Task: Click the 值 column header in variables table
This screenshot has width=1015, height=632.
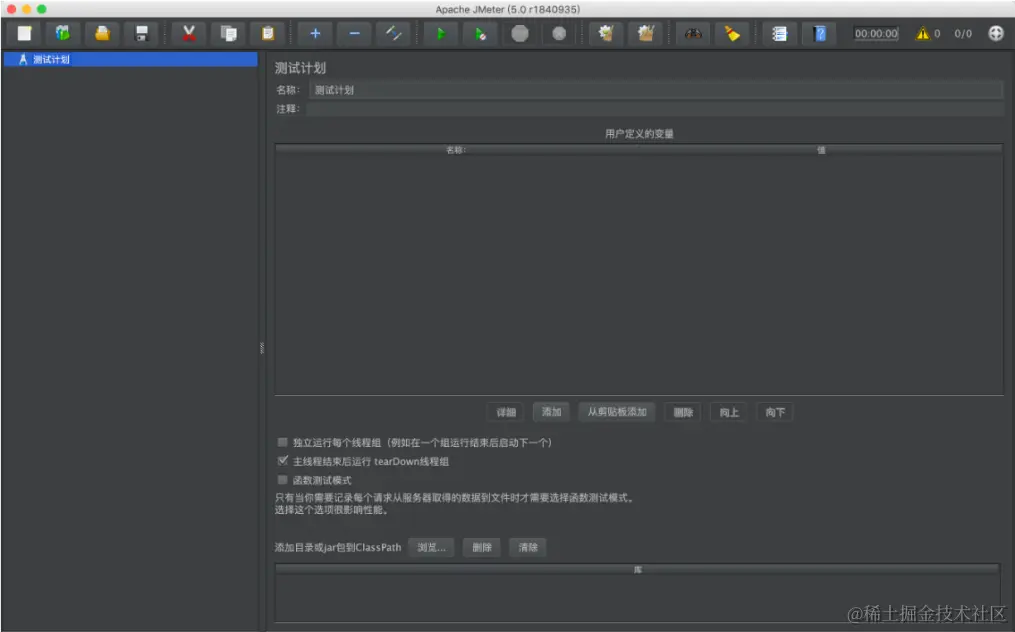Action: (821, 150)
